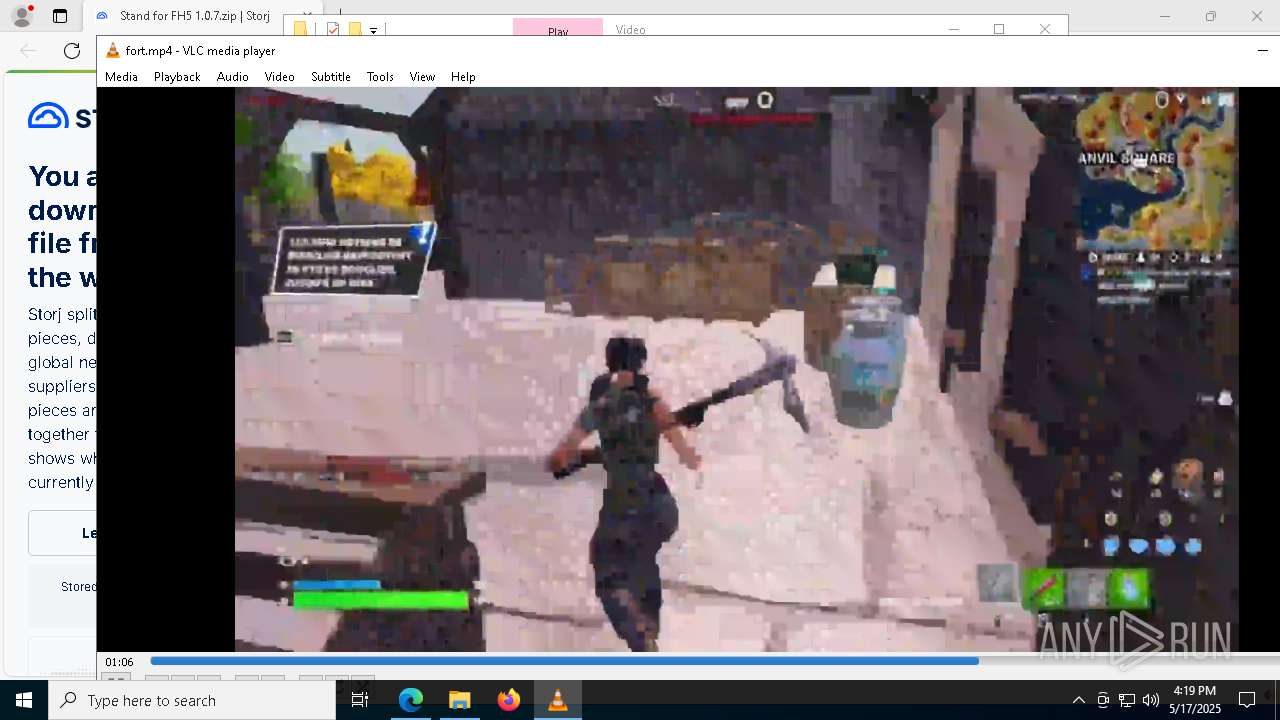Screen dimensions: 1280x720
Task: Open the Subtitle menu in VLC
Action: [x=331, y=77]
